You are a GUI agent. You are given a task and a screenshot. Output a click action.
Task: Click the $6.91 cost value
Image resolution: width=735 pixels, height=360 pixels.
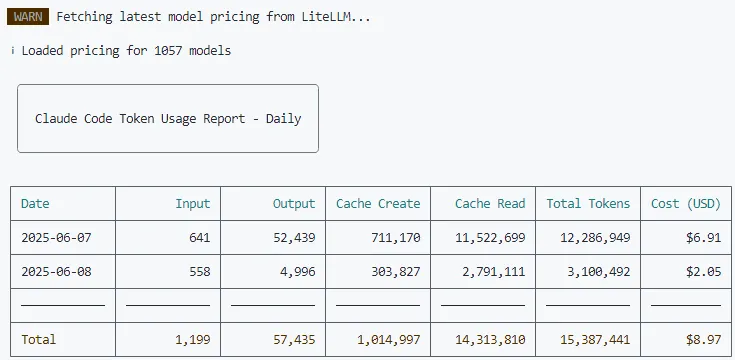click(704, 238)
